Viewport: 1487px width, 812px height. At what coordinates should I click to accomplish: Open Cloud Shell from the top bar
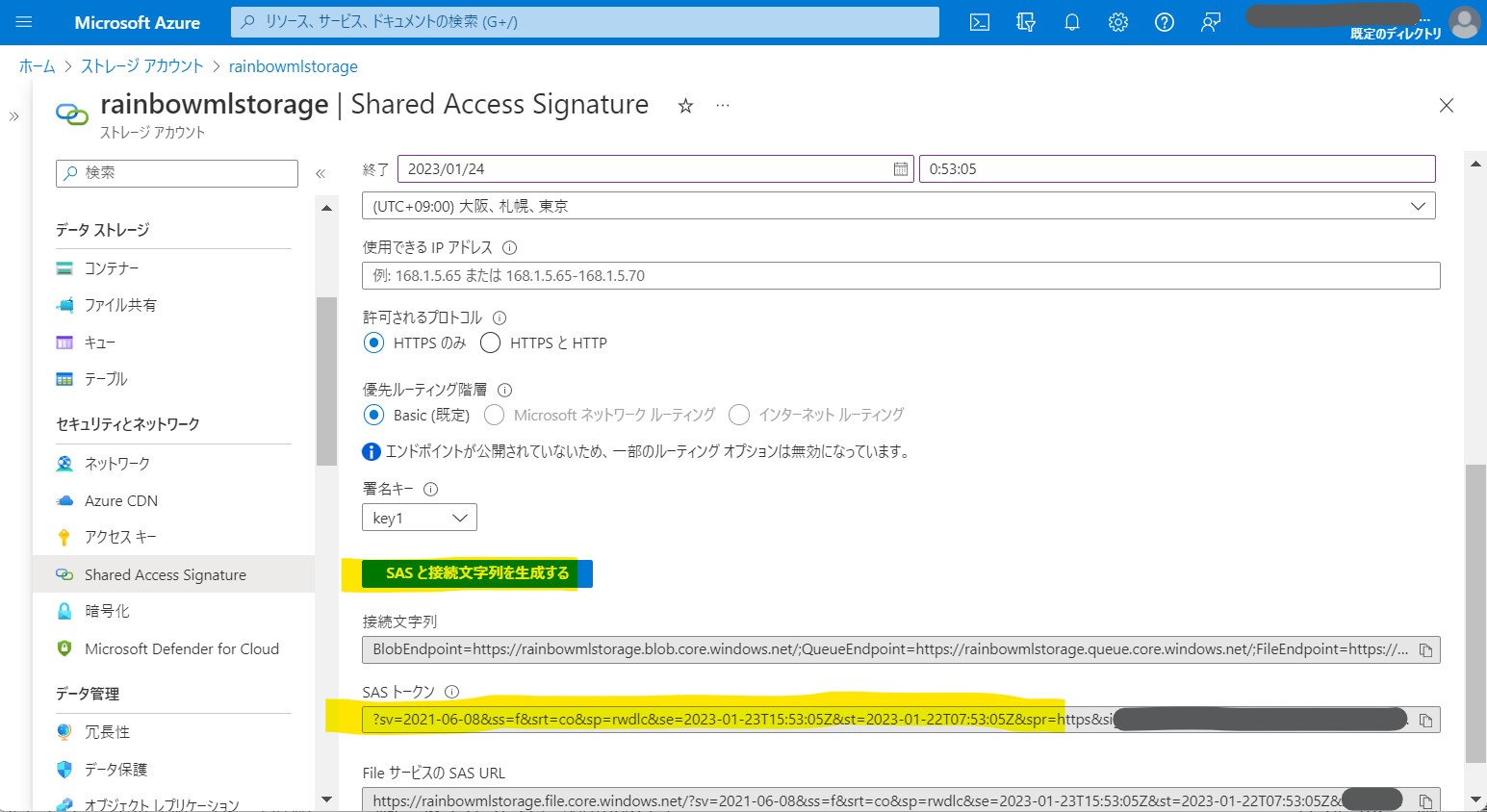click(980, 22)
